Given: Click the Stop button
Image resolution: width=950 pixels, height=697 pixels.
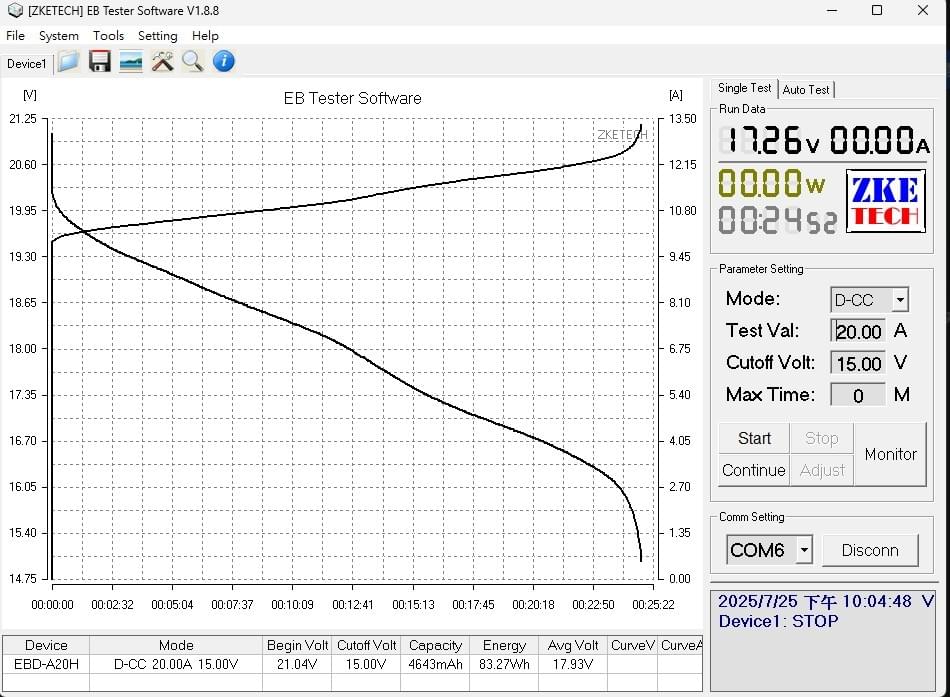Looking at the screenshot, I should pos(822,438).
